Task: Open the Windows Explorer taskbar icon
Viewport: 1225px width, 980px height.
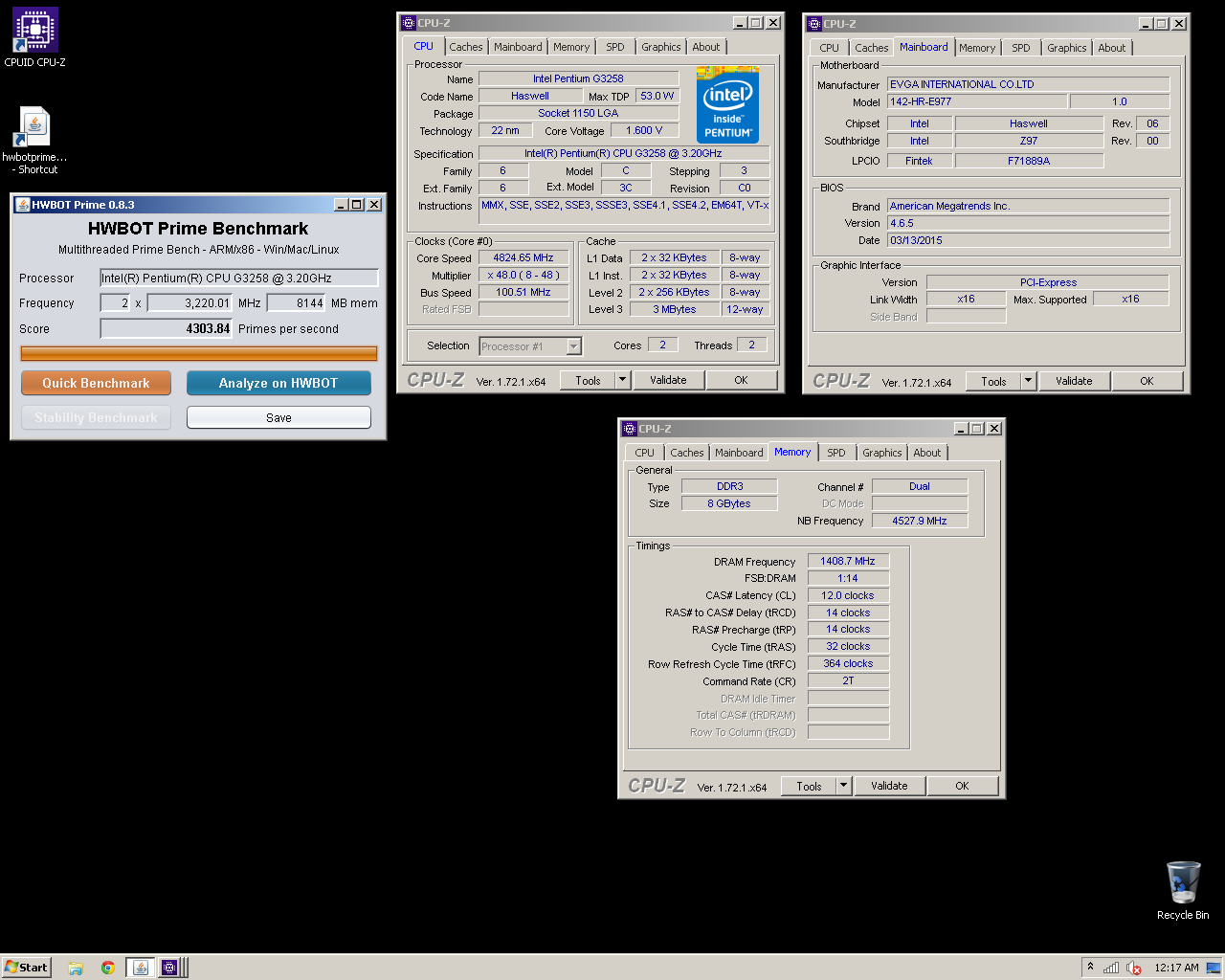Action: 76,968
